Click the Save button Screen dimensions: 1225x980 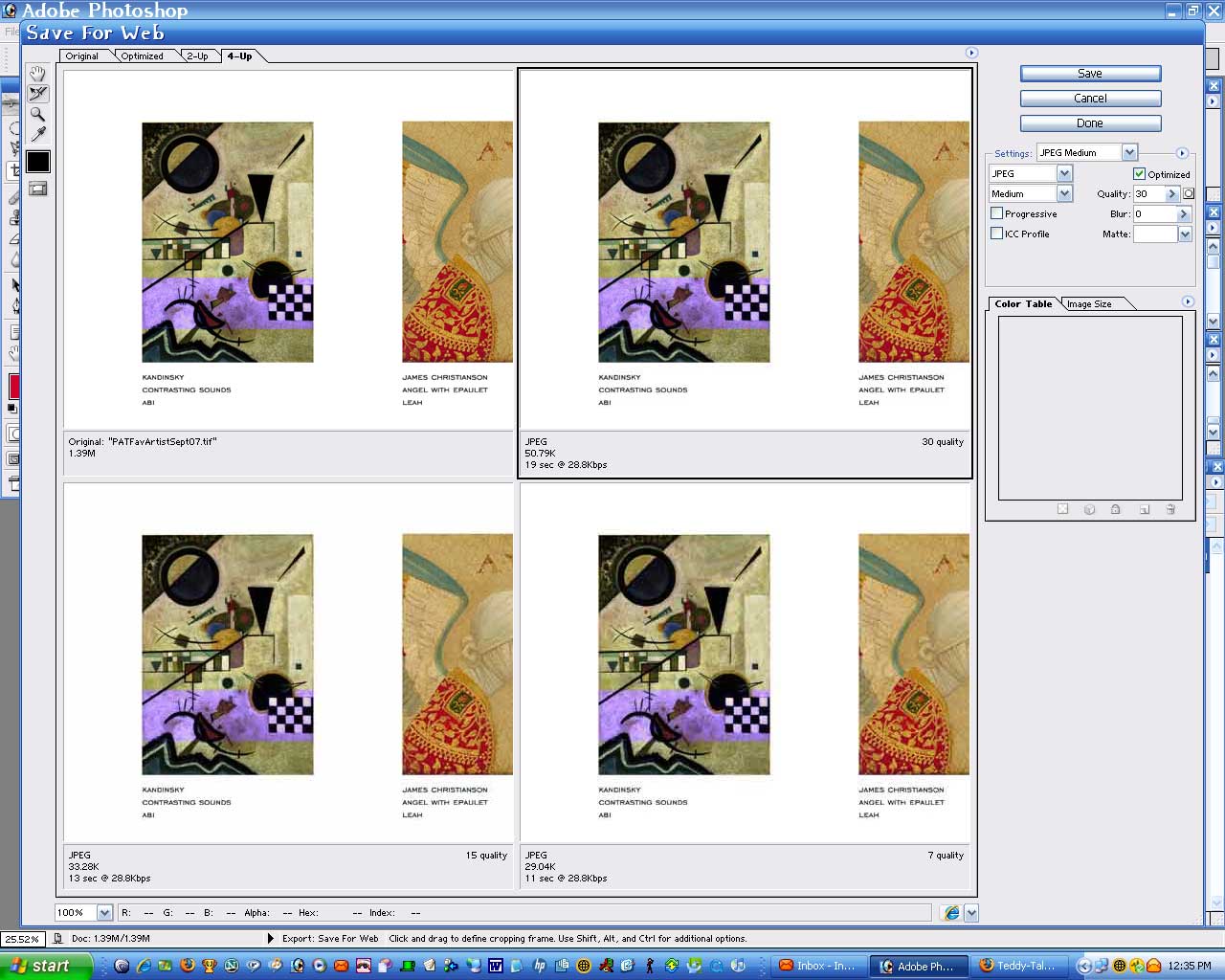(1090, 74)
